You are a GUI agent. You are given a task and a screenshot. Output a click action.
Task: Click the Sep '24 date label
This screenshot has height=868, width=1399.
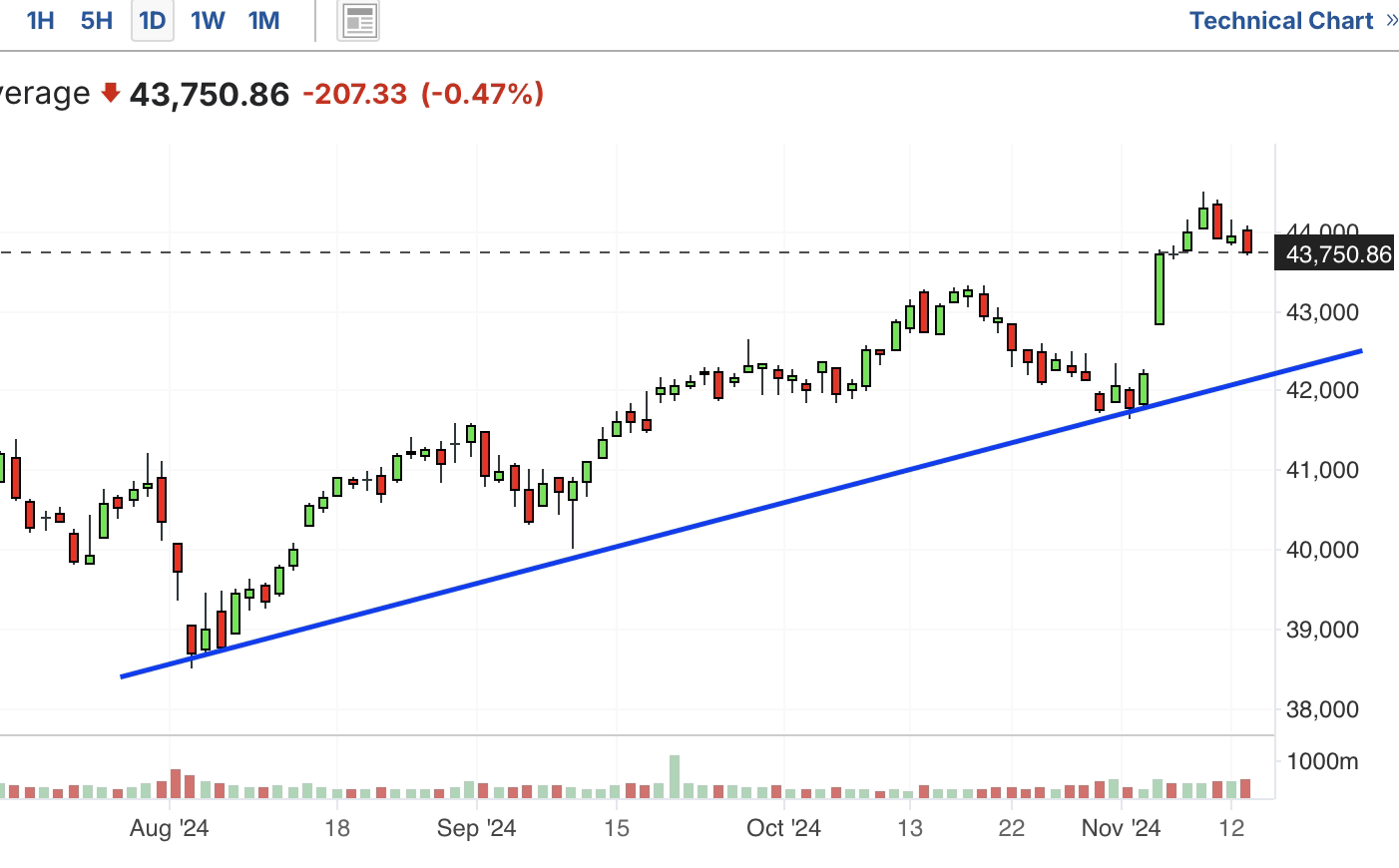476,828
